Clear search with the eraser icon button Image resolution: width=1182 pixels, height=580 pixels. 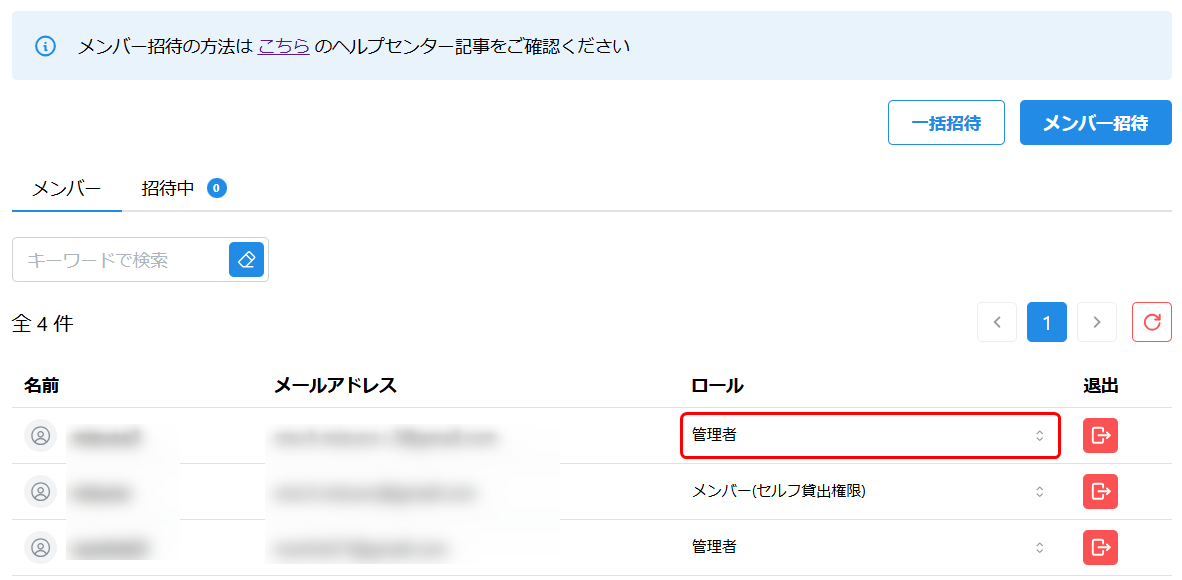tap(247, 260)
